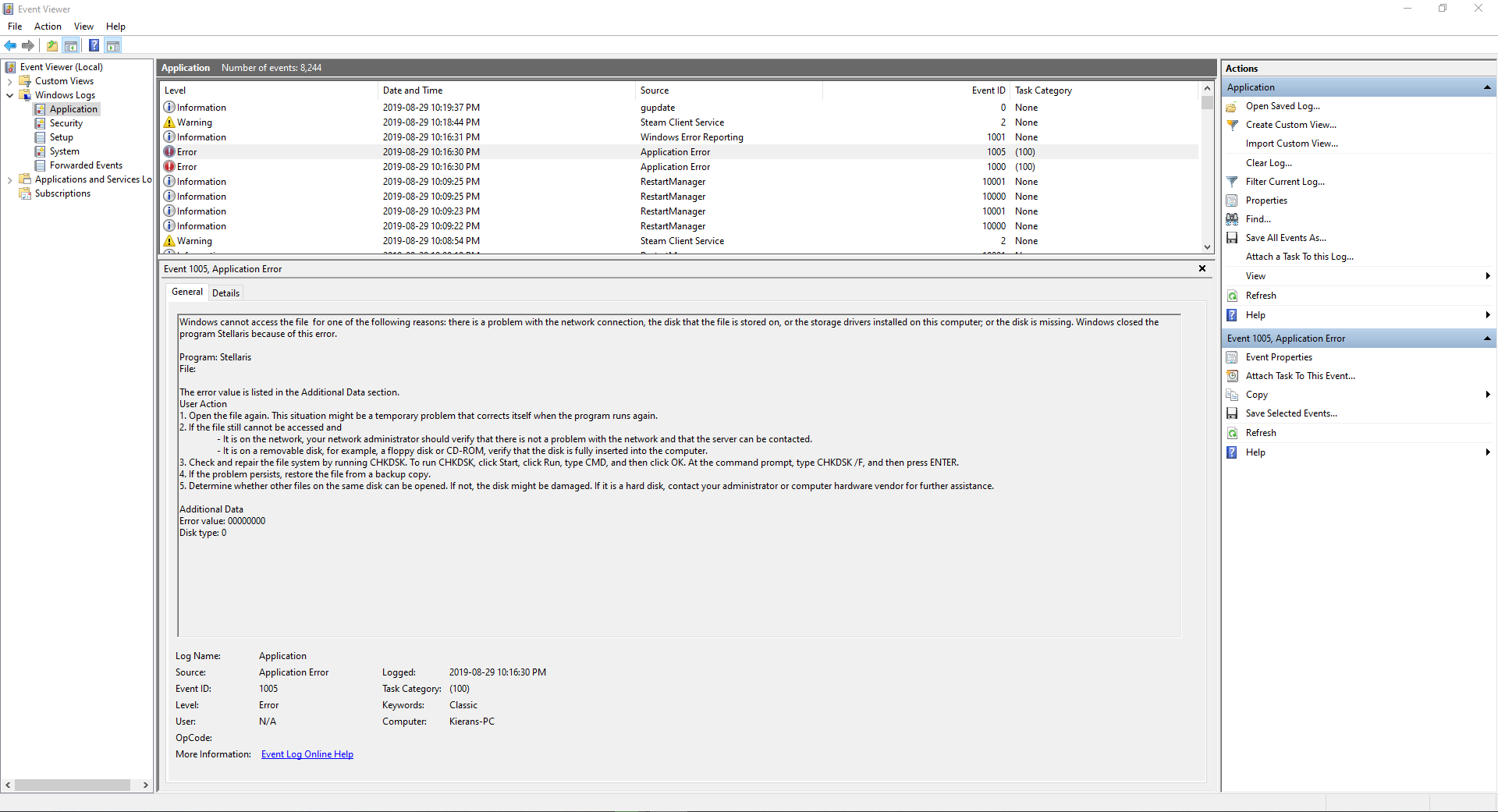The image size is (1498, 812).
Task: Open Forwarded Events log in the tree
Action: coord(86,165)
